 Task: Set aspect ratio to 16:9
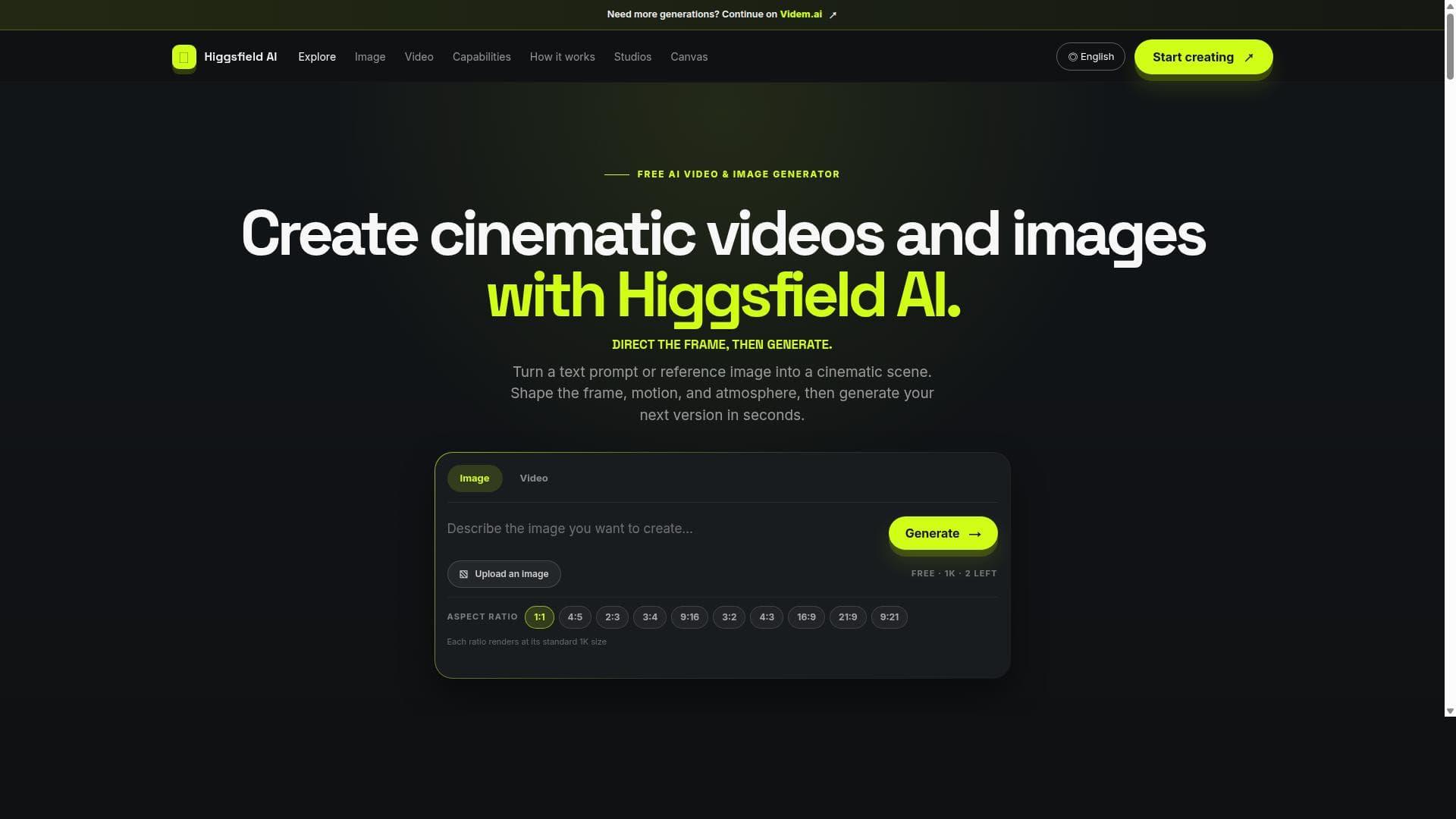pos(806,617)
